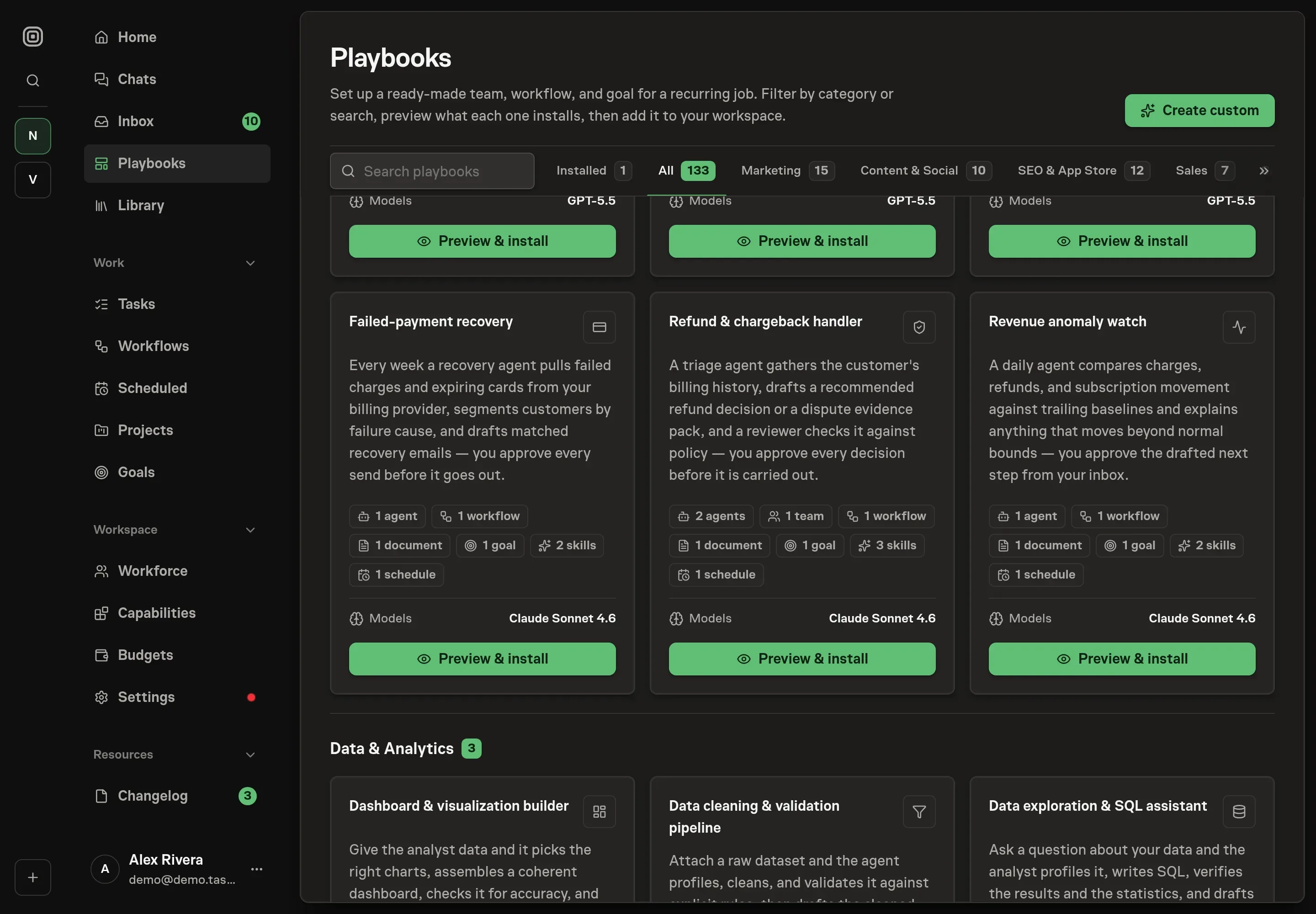This screenshot has width=1316, height=914.
Task: Click the 2 agents chip on Refund card
Action: (x=711, y=516)
